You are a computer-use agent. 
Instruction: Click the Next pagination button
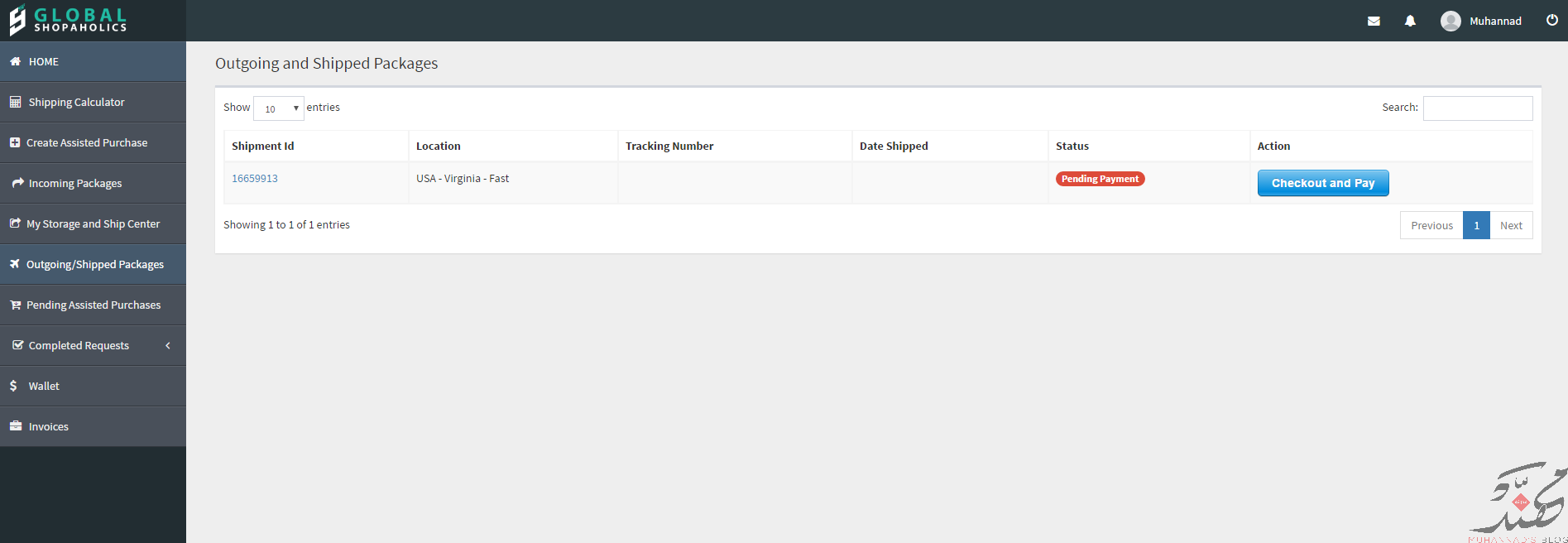[1511, 225]
